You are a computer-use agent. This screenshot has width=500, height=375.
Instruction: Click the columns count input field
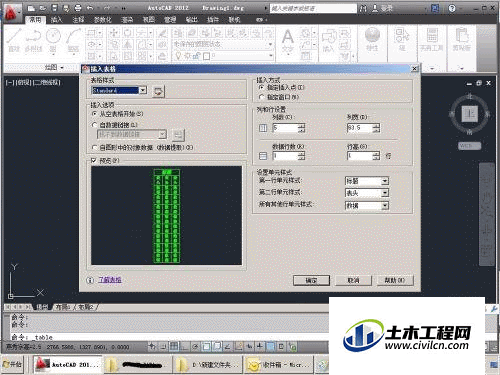click(285, 128)
